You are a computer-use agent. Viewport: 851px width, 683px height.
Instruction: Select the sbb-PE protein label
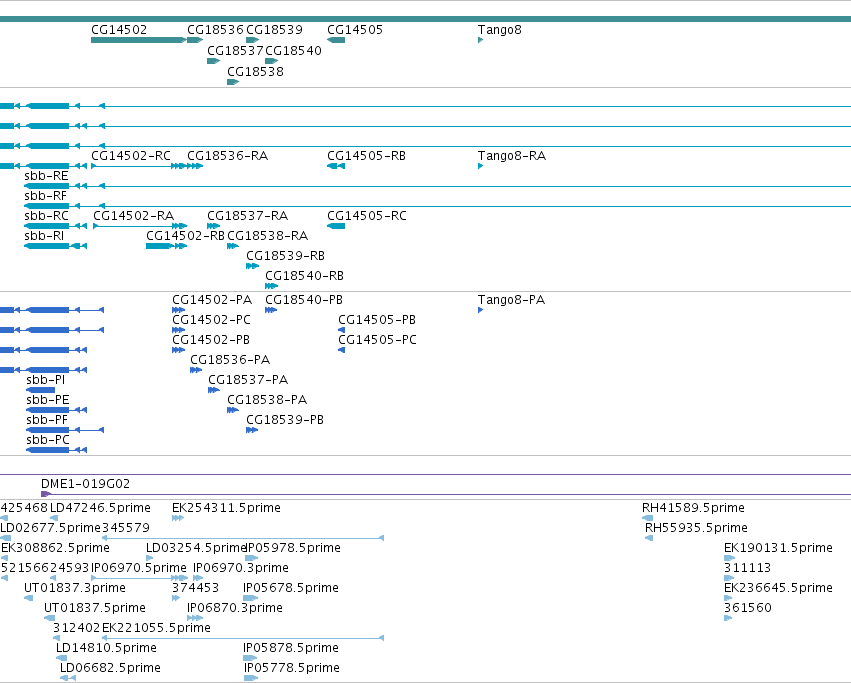click(x=48, y=400)
